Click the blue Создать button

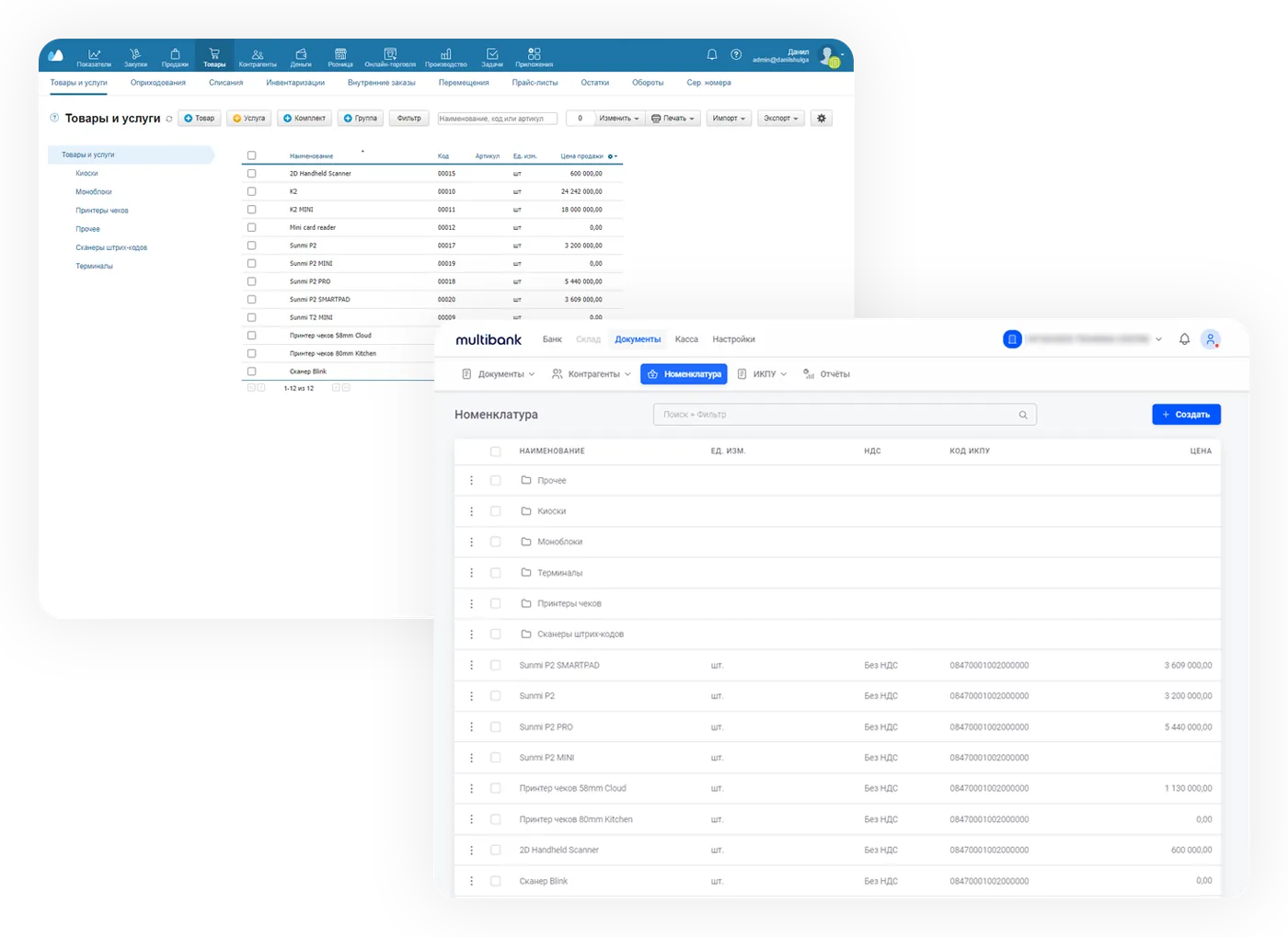click(1187, 415)
